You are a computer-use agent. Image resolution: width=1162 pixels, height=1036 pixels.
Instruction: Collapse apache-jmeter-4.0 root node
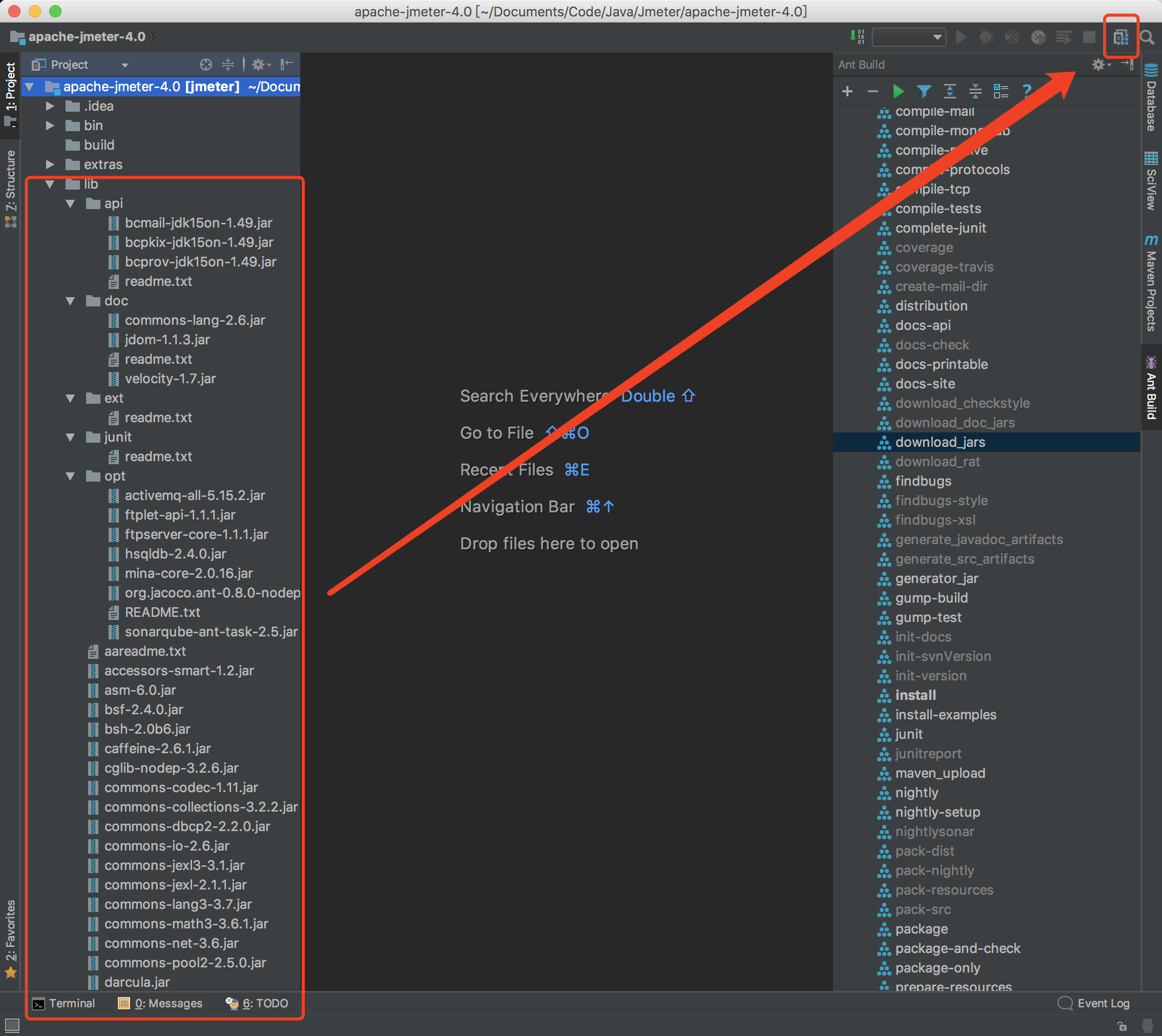[30, 87]
